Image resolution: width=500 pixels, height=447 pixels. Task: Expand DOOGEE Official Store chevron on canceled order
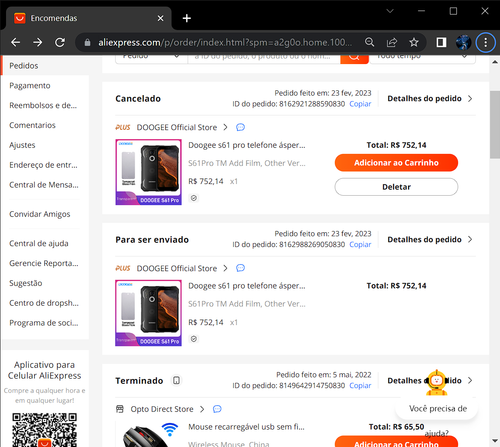click(x=226, y=127)
